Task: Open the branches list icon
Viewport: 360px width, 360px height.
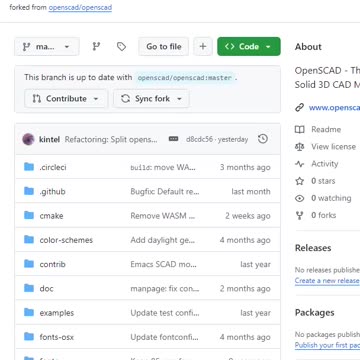Action: point(96,47)
